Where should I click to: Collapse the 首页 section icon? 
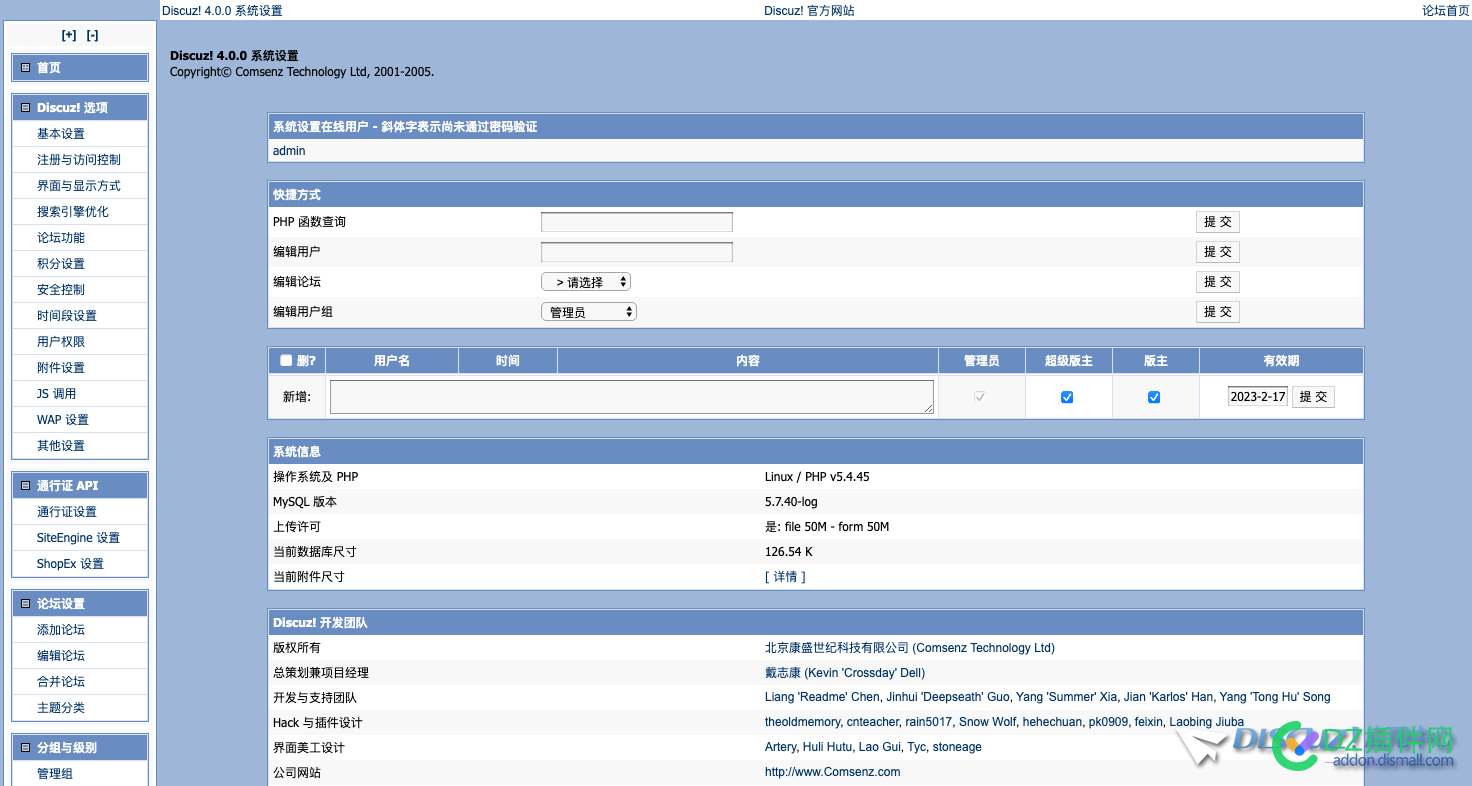coord(26,68)
